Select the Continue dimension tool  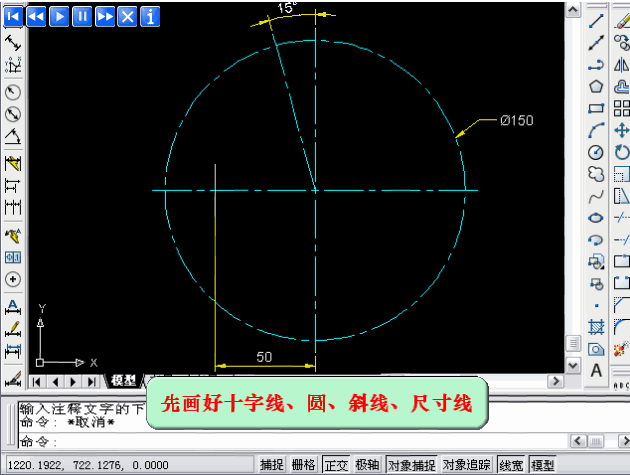pyautogui.click(x=13, y=208)
